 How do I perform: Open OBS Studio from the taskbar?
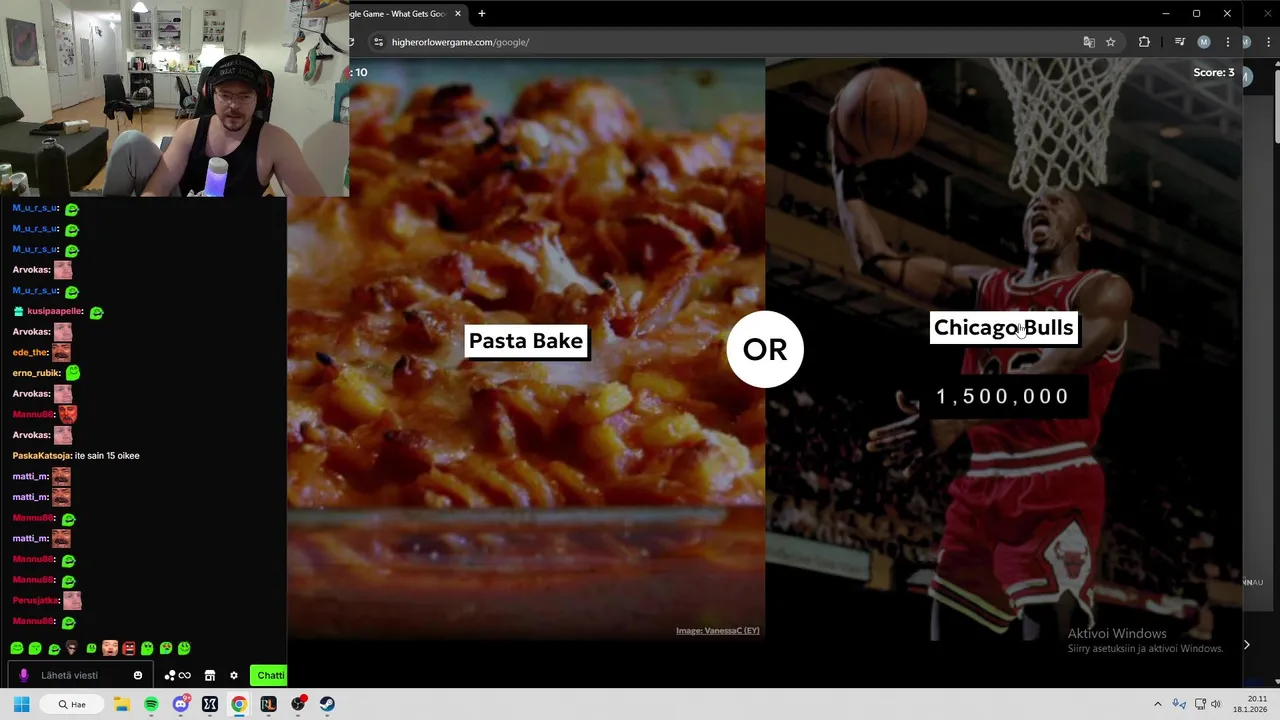298,704
